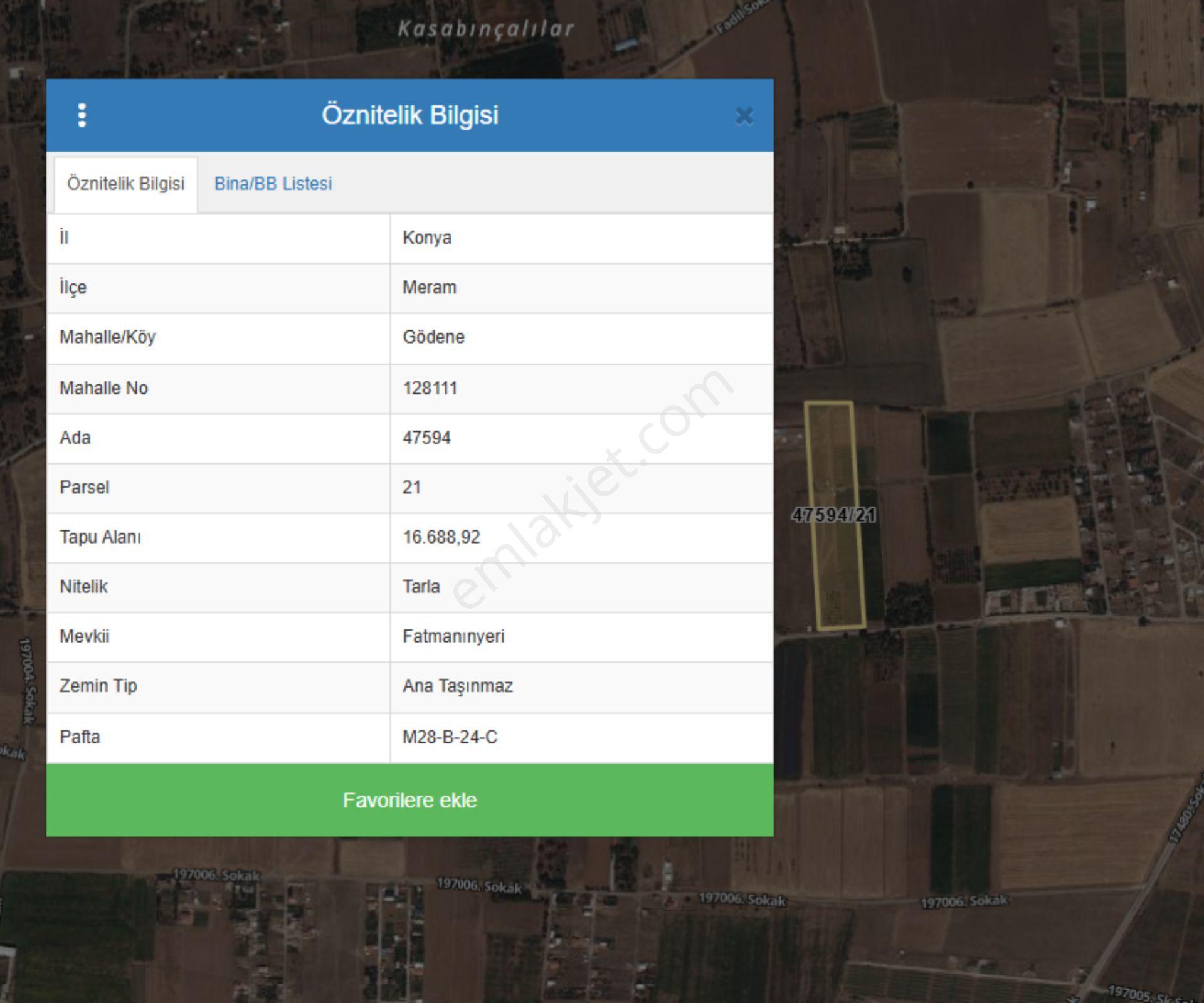Select the Nitelik value Tarla

pos(421,587)
